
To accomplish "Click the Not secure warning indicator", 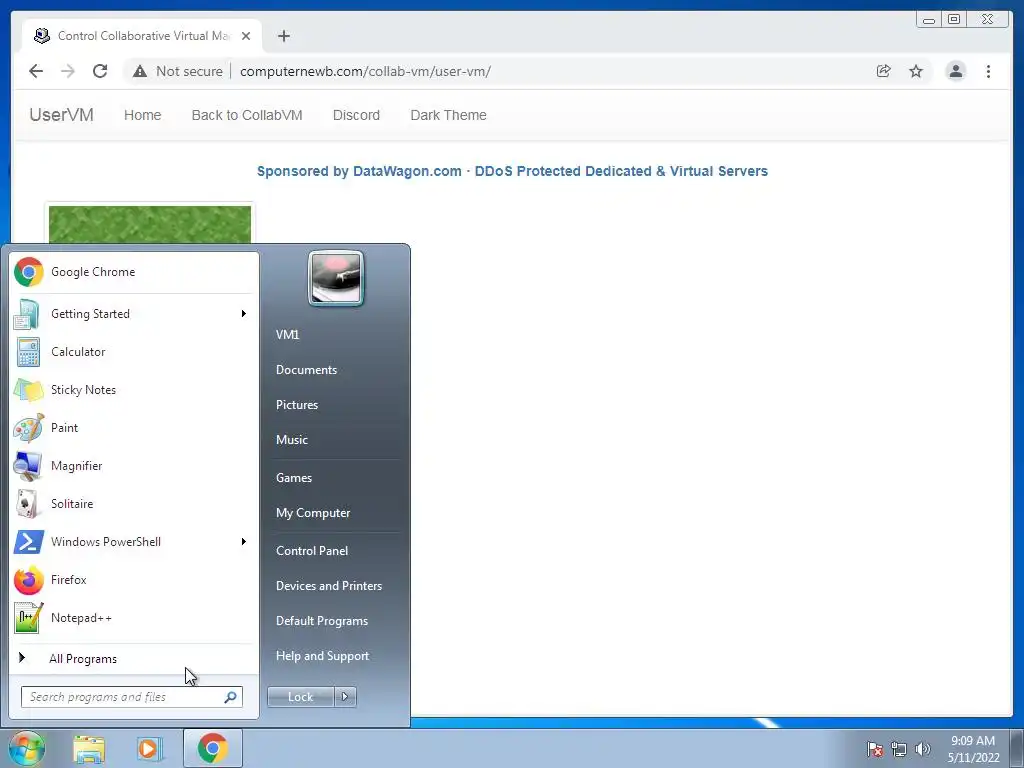I will coord(178,71).
